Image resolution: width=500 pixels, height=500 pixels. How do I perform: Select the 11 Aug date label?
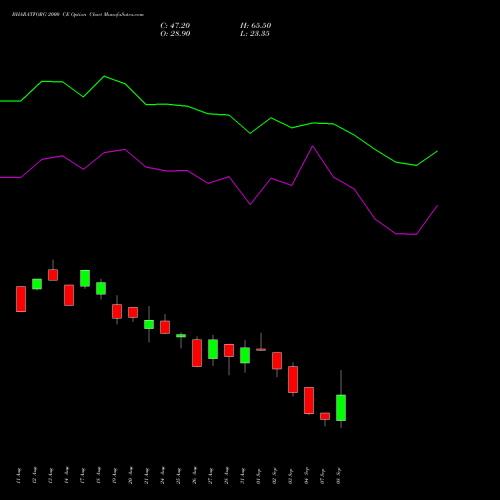point(18,476)
